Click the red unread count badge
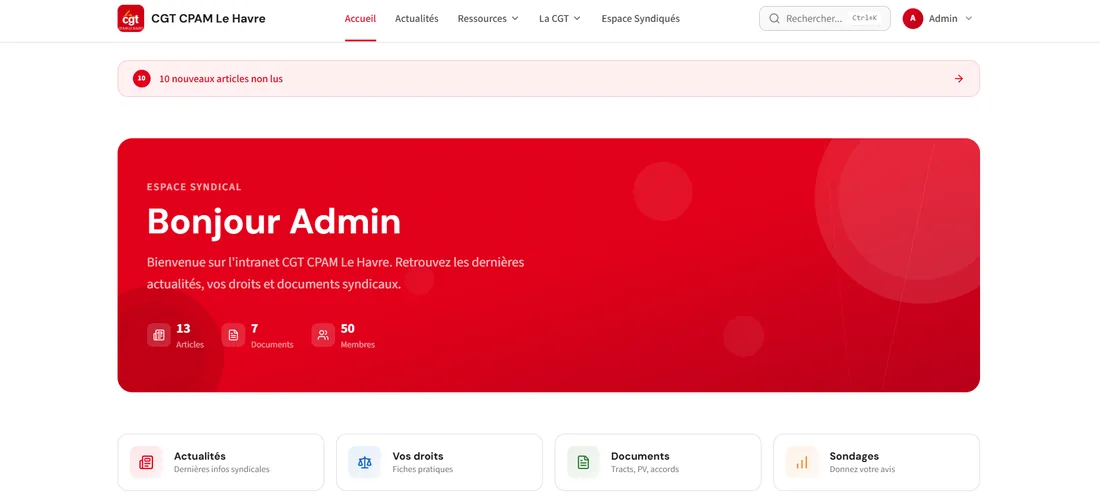 (x=142, y=79)
